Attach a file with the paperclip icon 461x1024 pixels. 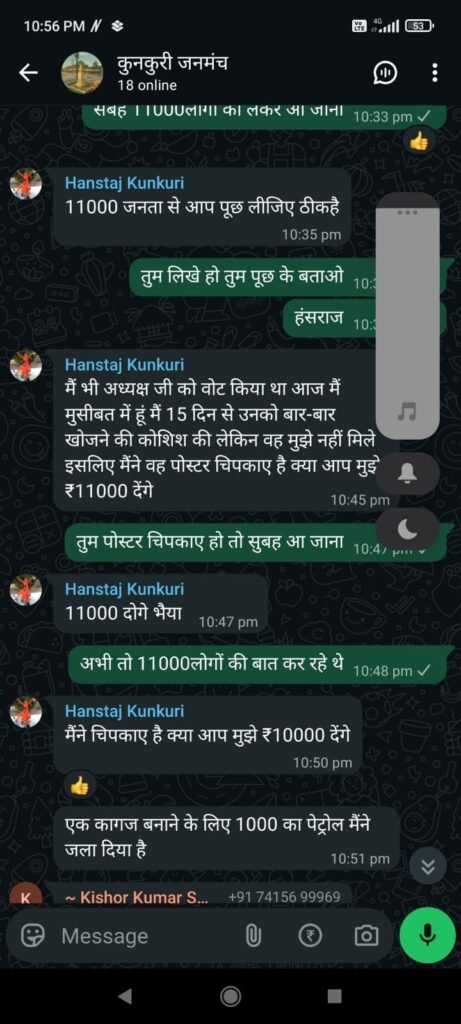253,936
